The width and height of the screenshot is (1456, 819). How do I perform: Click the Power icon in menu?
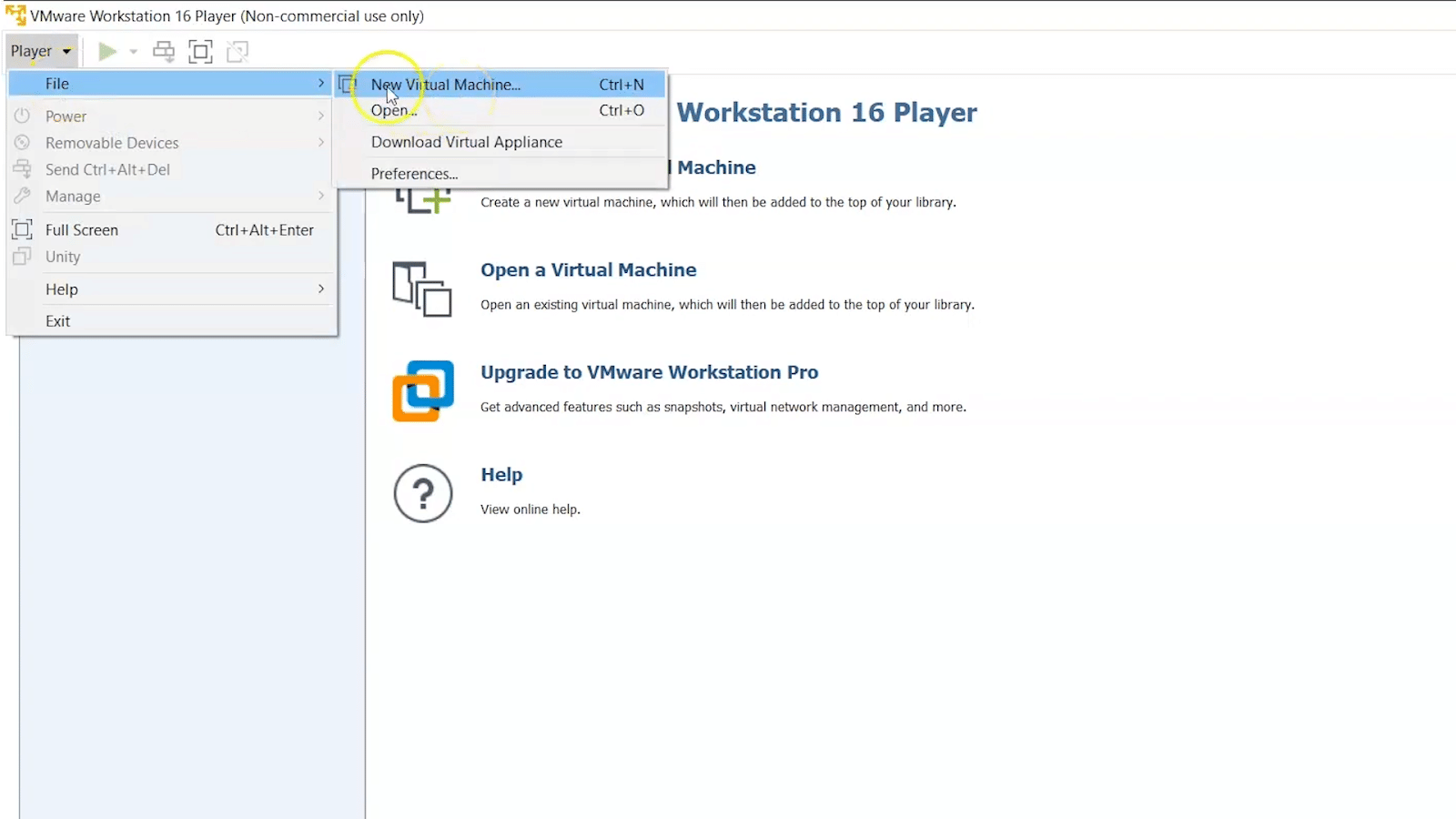[x=23, y=116]
